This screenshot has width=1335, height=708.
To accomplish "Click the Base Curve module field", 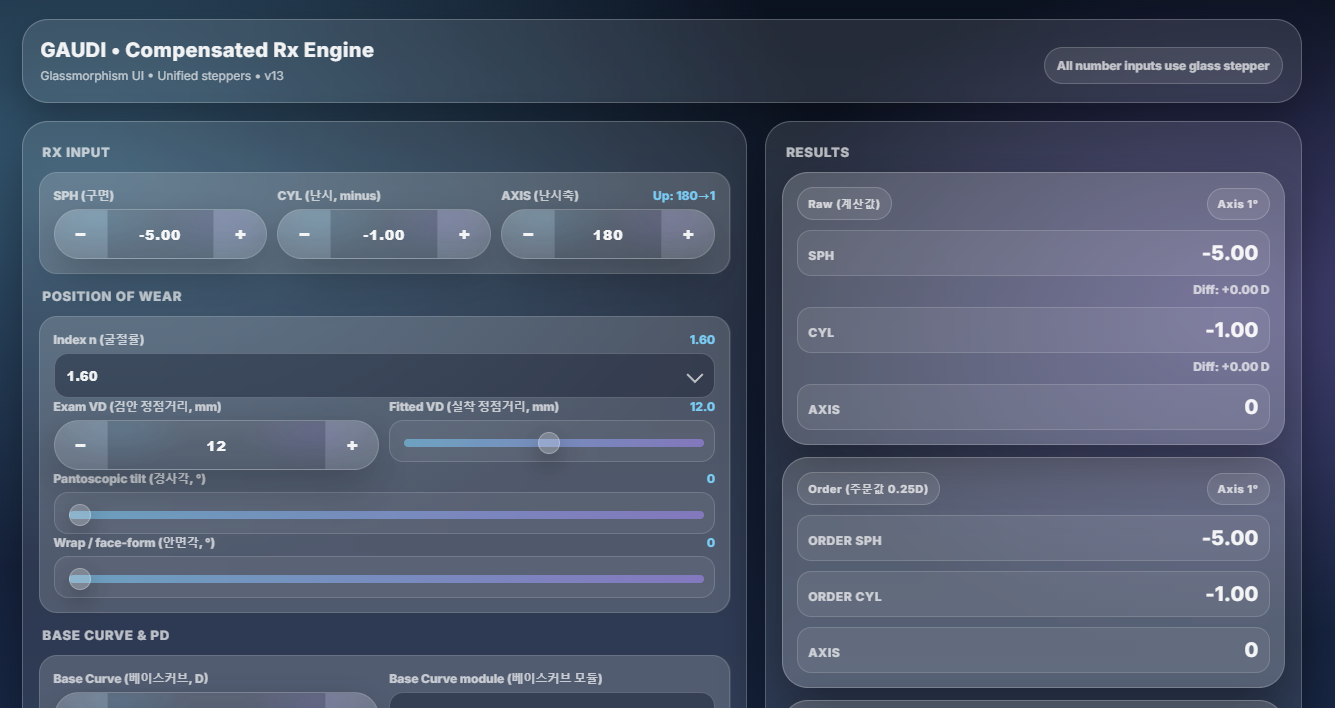I will [x=552, y=700].
